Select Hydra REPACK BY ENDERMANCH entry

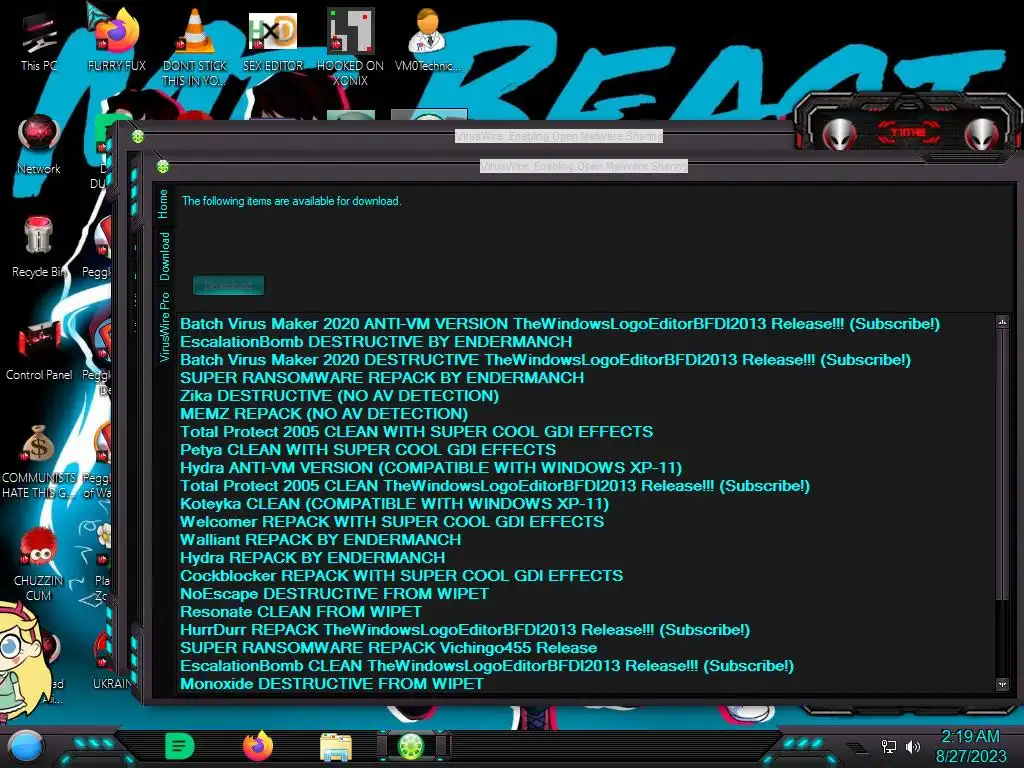click(x=312, y=558)
